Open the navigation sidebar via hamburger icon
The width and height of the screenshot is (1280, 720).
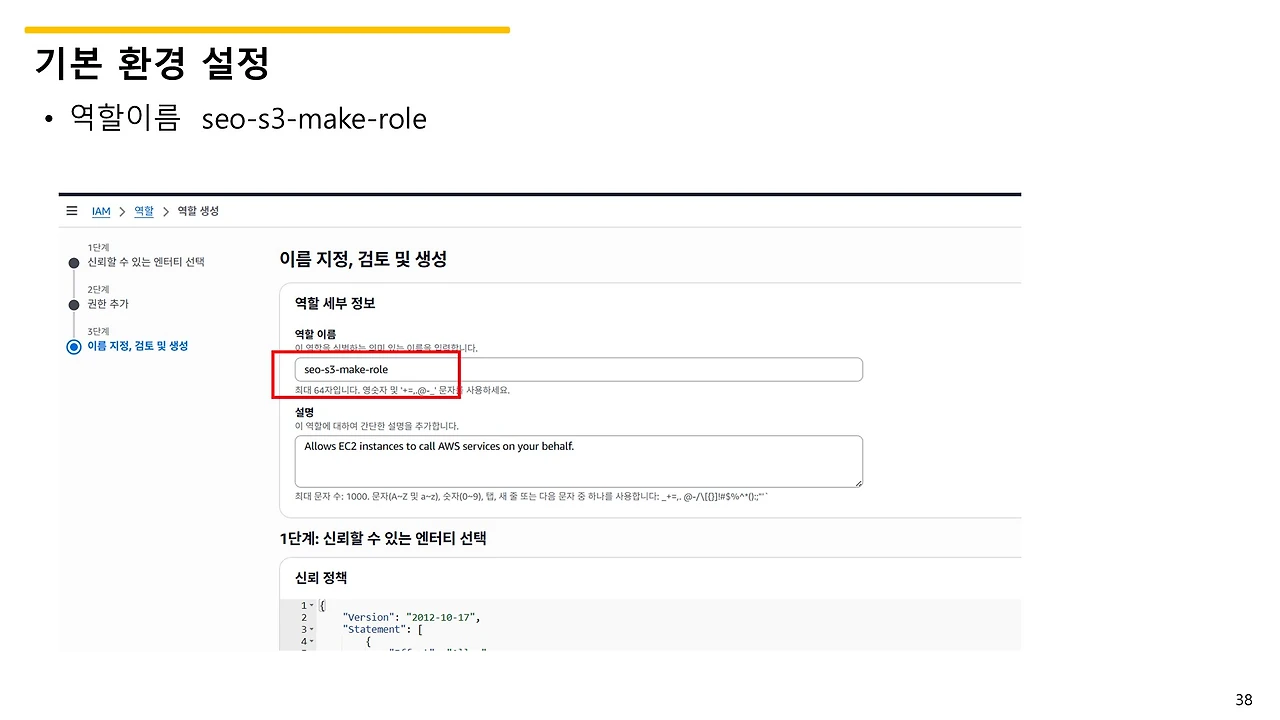click(x=71, y=210)
